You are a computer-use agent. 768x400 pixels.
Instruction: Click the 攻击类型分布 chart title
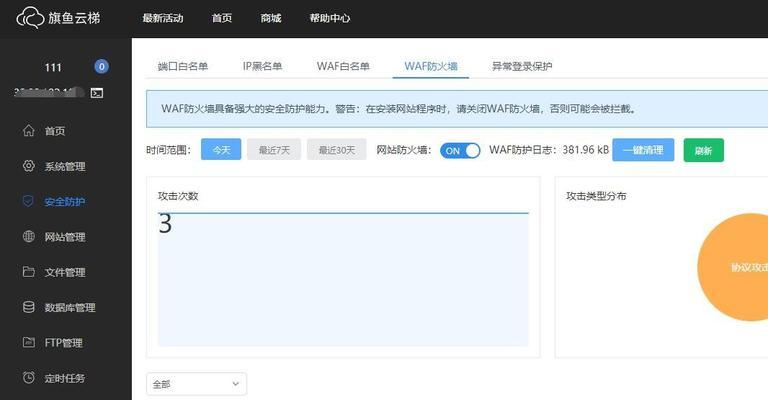(596, 196)
